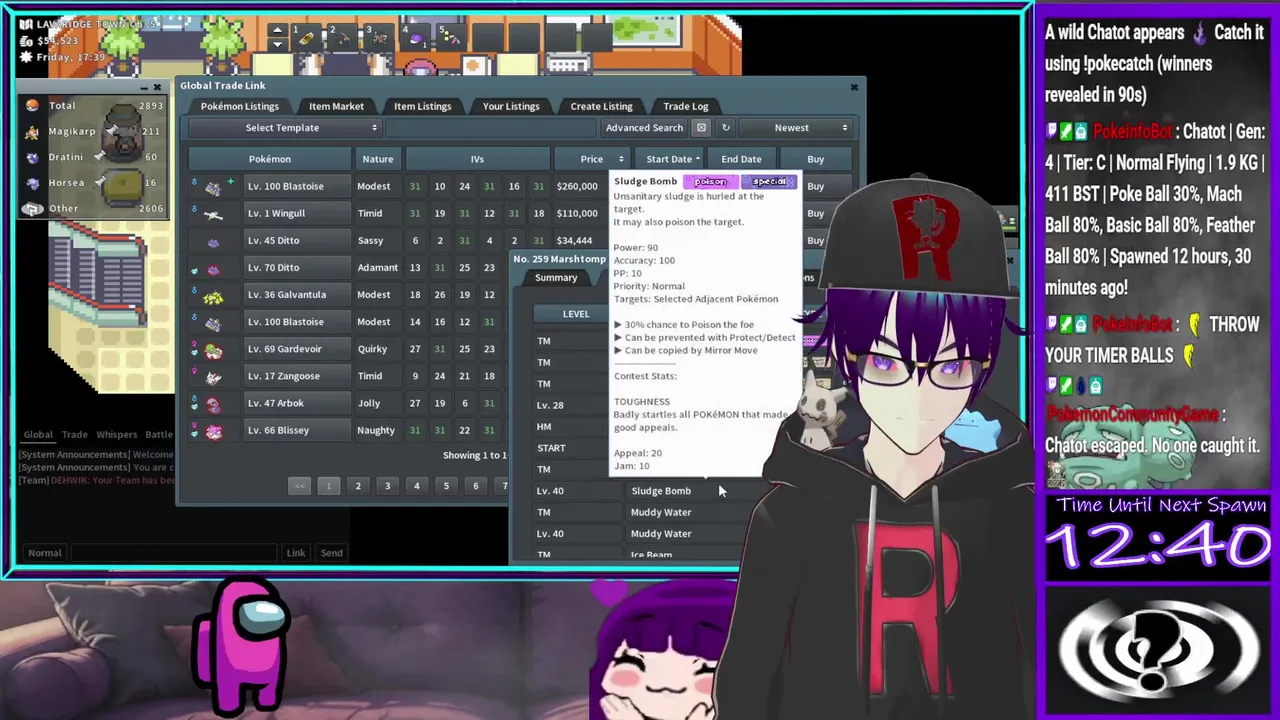The width and height of the screenshot is (1280, 720).
Task: Open the Pokémon Listings tab
Action: [x=239, y=106]
